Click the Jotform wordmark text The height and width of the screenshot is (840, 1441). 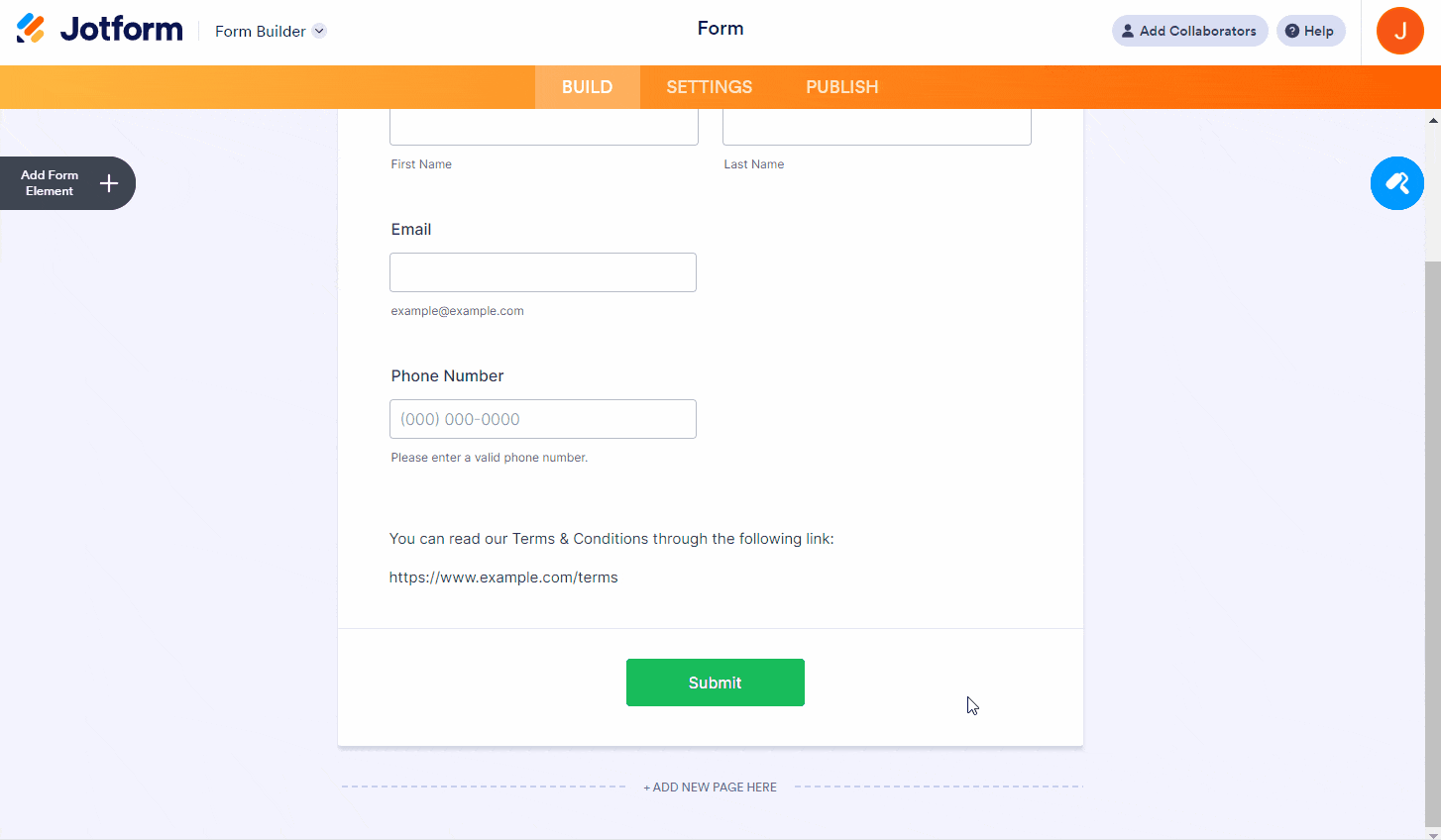click(122, 29)
